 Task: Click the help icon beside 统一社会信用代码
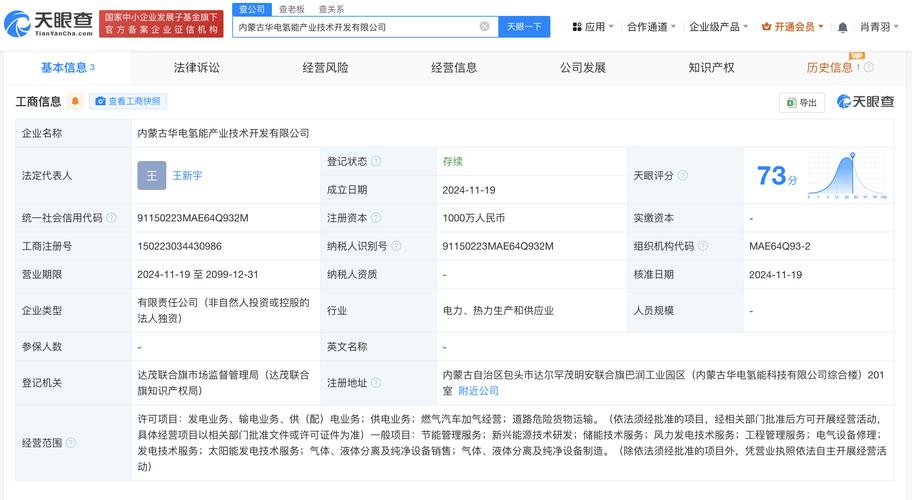pyautogui.click(x=111, y=218)
